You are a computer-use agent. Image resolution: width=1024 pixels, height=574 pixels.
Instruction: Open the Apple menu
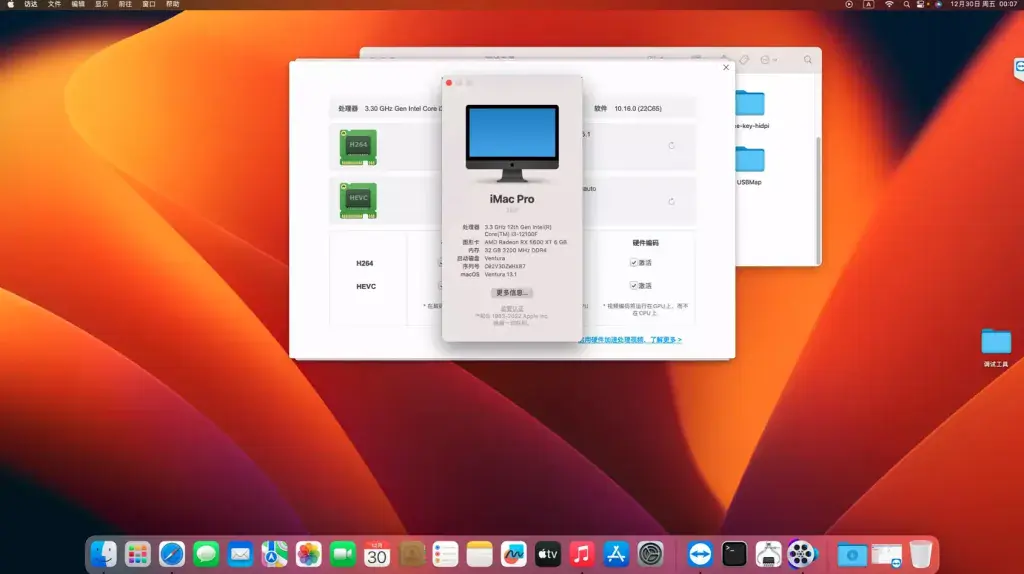[x=10, y=4]
